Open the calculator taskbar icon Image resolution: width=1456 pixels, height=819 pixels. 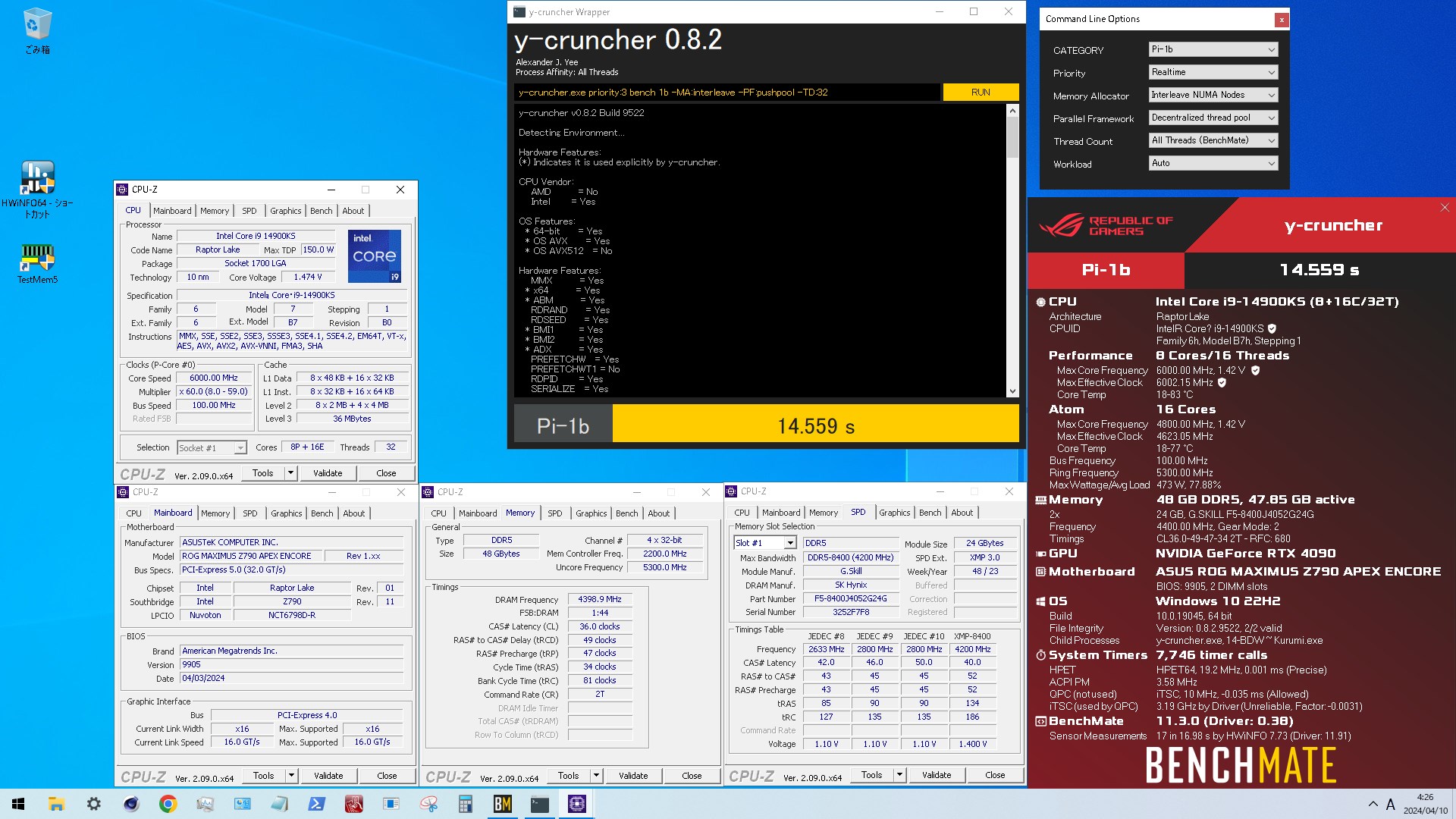[465, 804]
